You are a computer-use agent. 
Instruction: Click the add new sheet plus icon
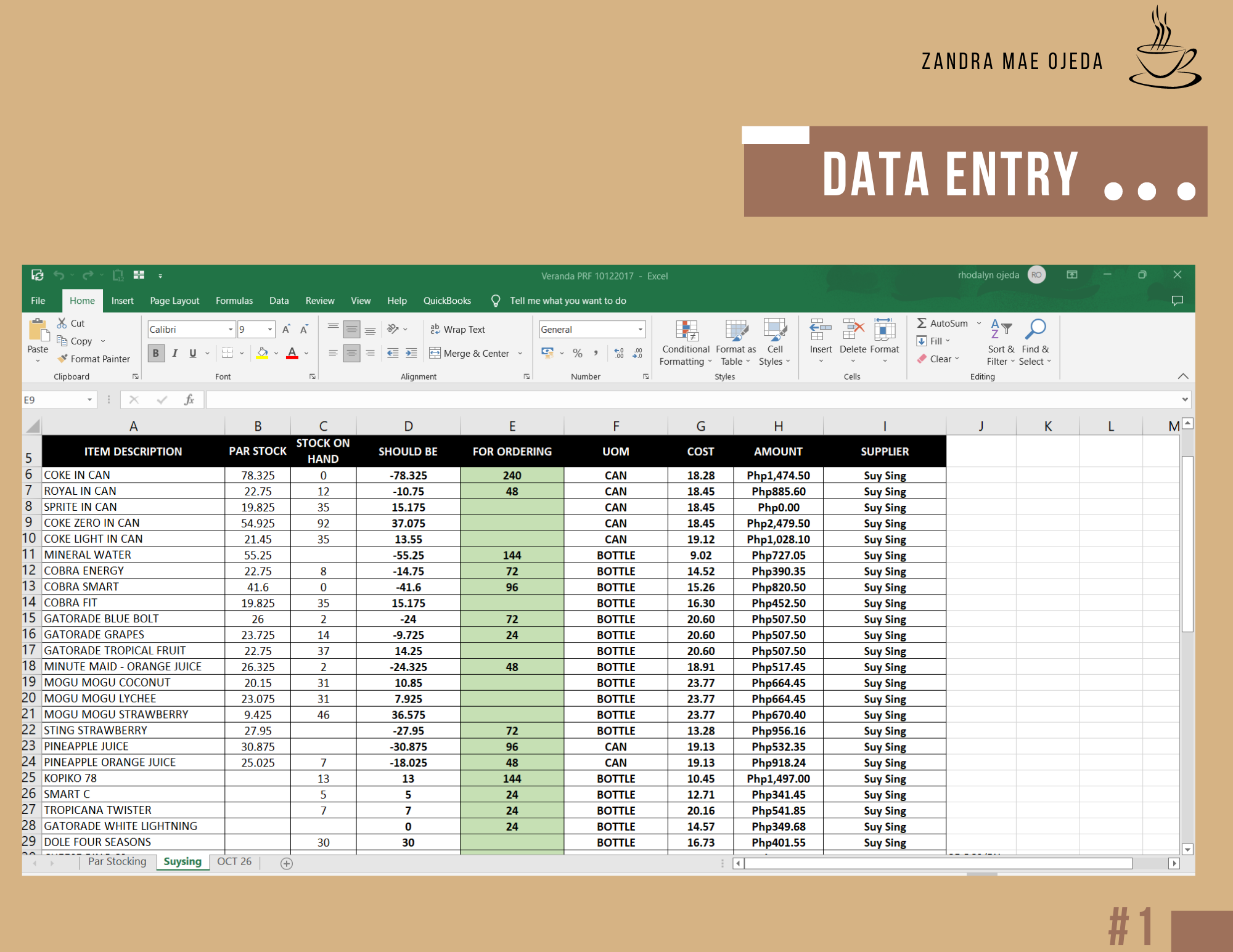click(x=286, y=863)
